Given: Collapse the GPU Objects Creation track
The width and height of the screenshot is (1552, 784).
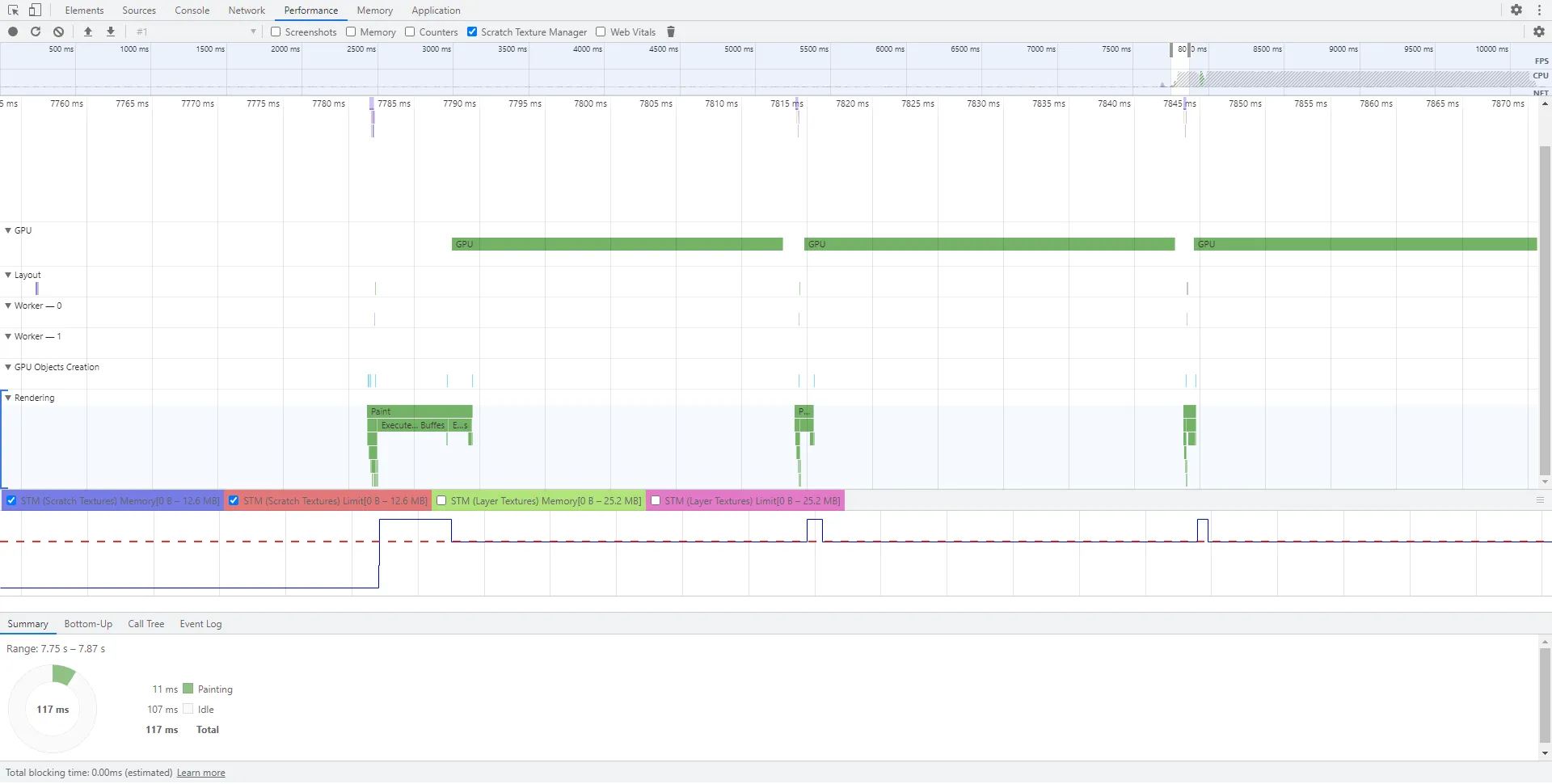Looking at the screenshot, I should tap(8, 367).
